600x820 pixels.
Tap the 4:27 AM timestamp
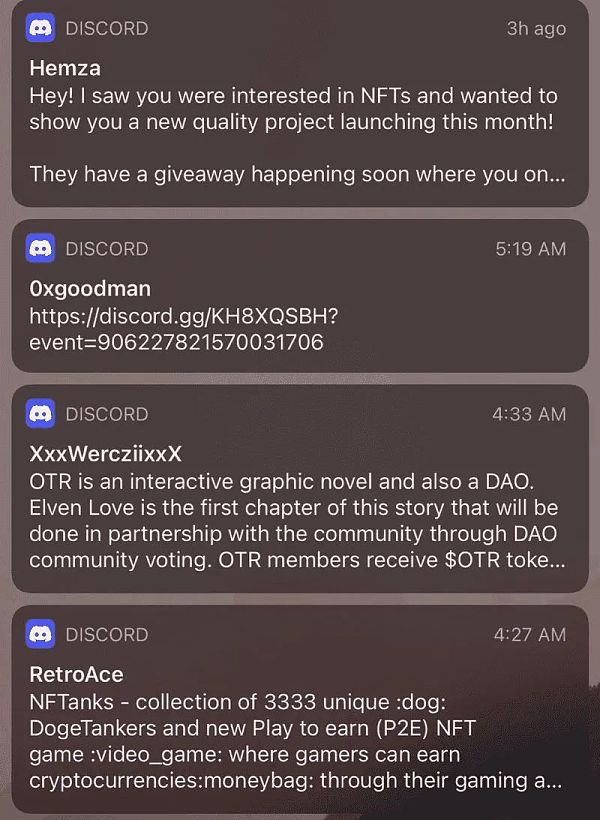530,634
